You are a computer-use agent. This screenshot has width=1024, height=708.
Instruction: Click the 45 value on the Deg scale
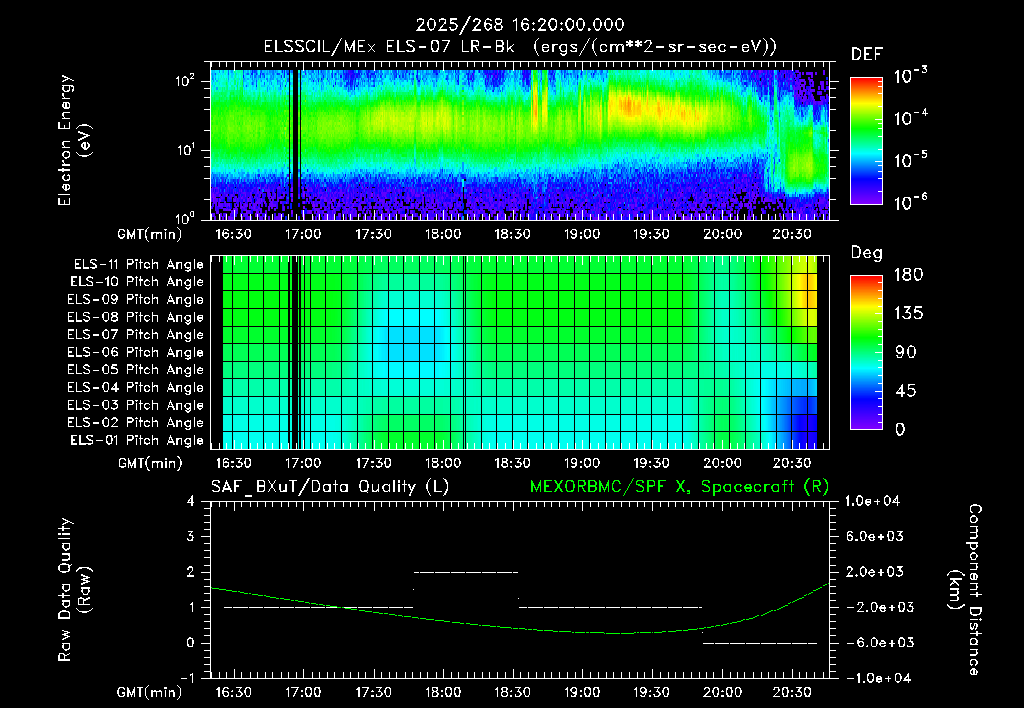coord(908,391)
